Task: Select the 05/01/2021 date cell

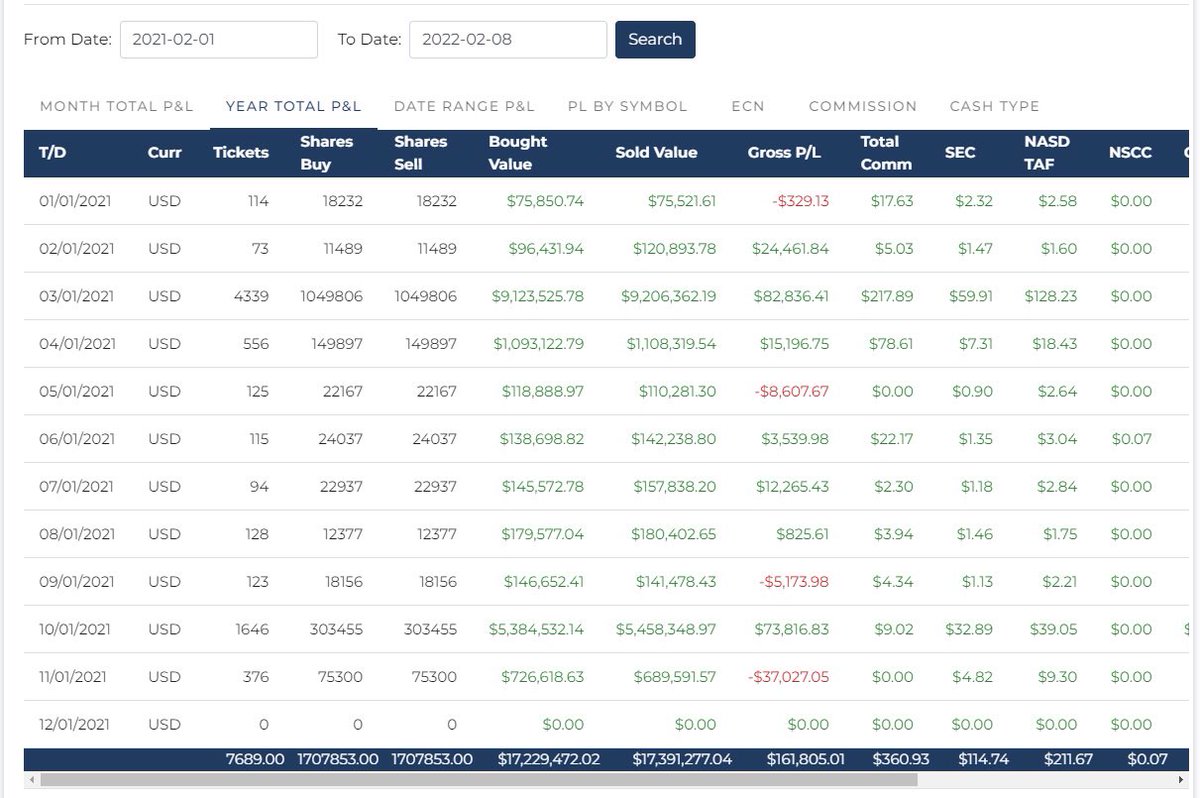Action: pyautogui.click(x=77, y=391)
